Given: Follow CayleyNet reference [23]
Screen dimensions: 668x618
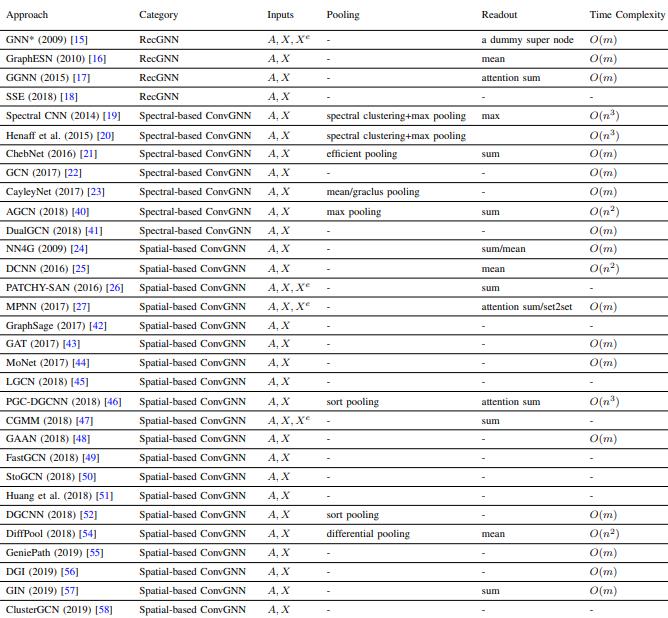Looking at the screenshot, I should (x=96, y=192).
